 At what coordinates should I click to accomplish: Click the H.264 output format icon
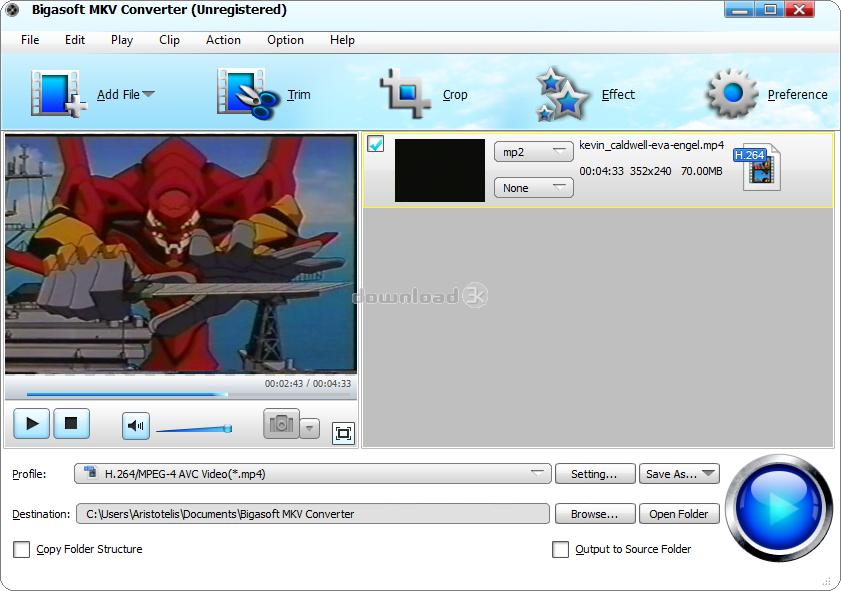click(x=757, y=167)
